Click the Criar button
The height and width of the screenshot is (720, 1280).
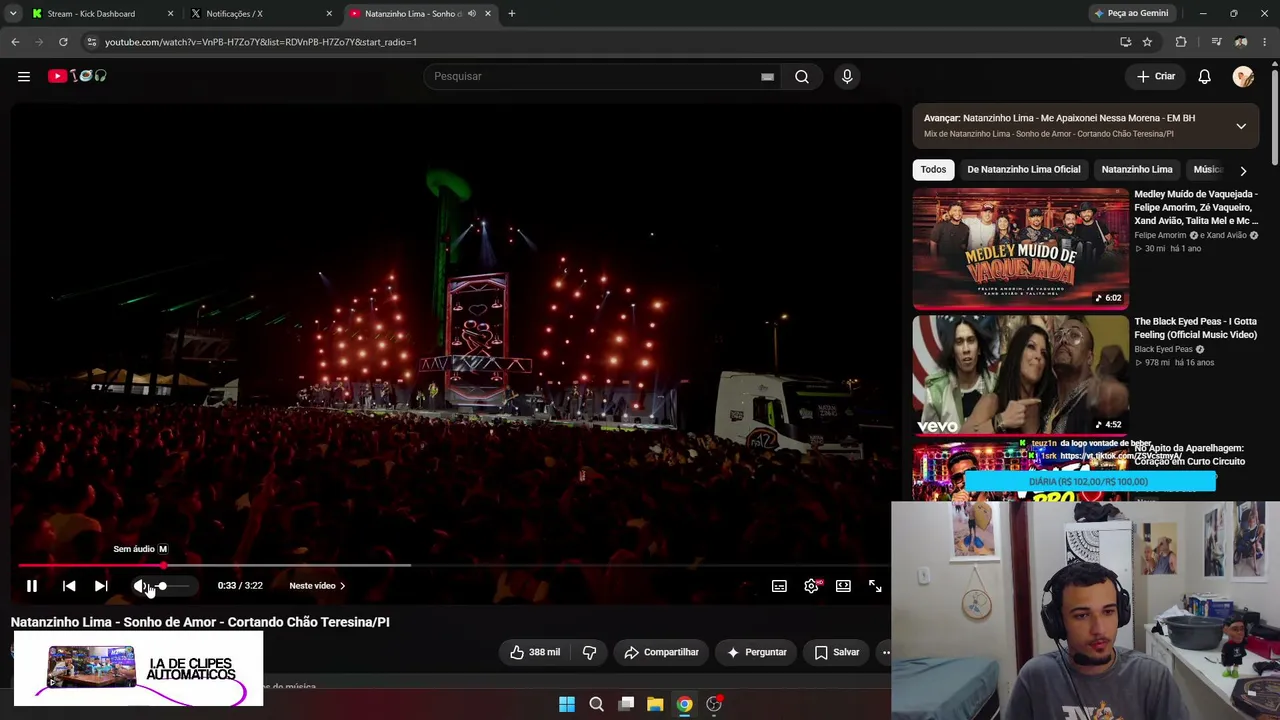pyautogui.click(x=1156, y=76)
